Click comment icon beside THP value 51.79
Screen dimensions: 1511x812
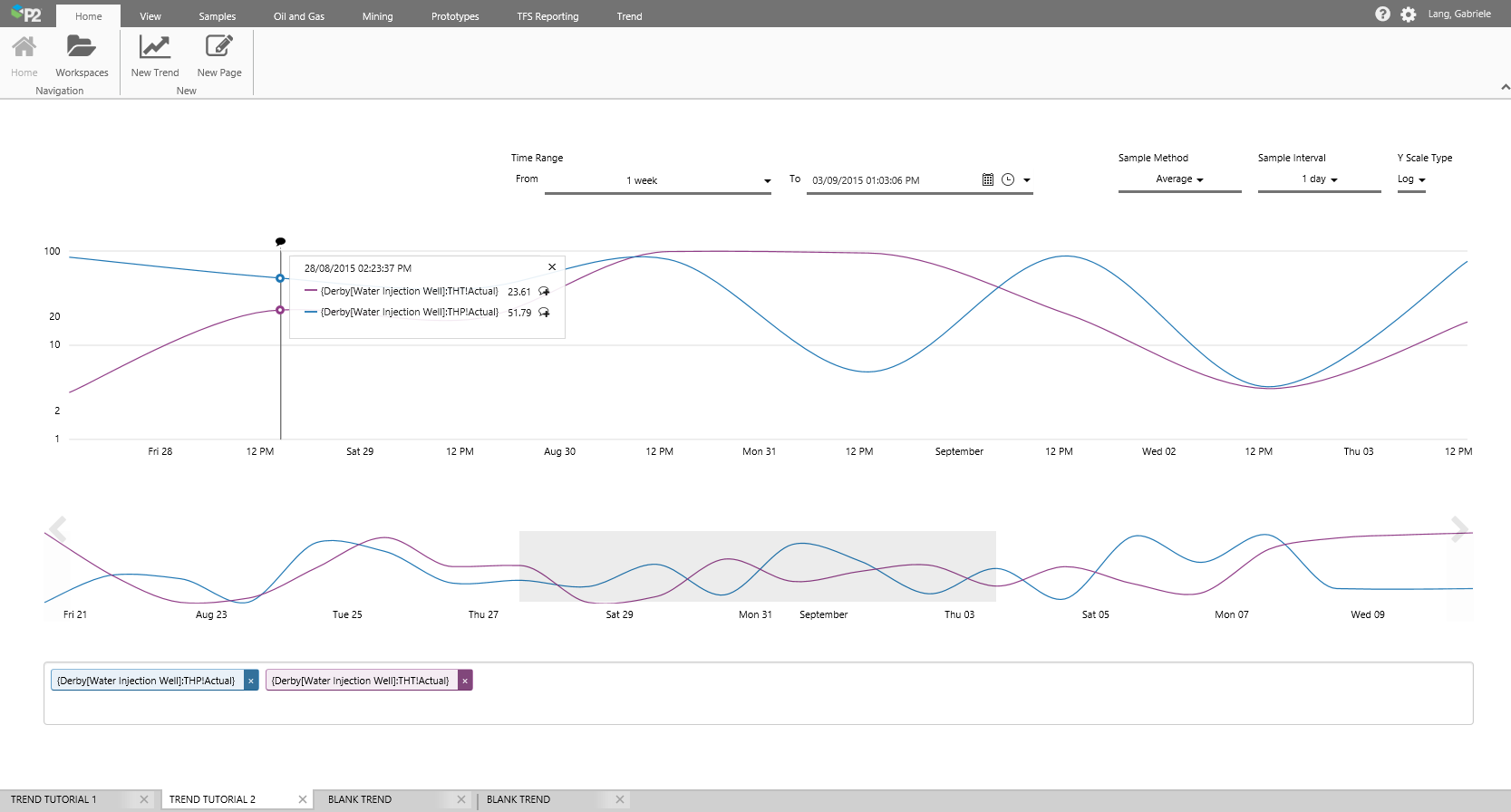point(544,313)
